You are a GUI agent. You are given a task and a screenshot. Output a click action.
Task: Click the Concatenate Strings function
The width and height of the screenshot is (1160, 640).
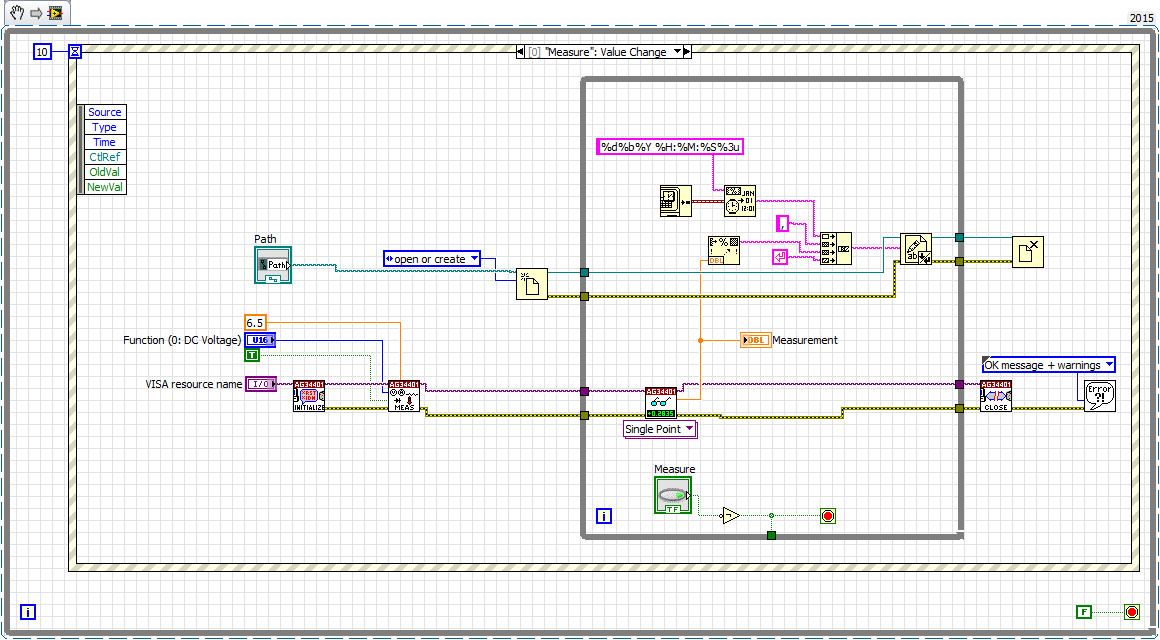click(x=836, y=248)
